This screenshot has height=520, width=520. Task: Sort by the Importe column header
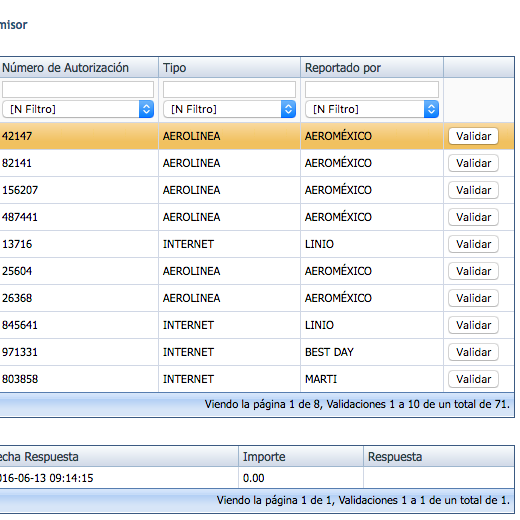tap(301, 456)
